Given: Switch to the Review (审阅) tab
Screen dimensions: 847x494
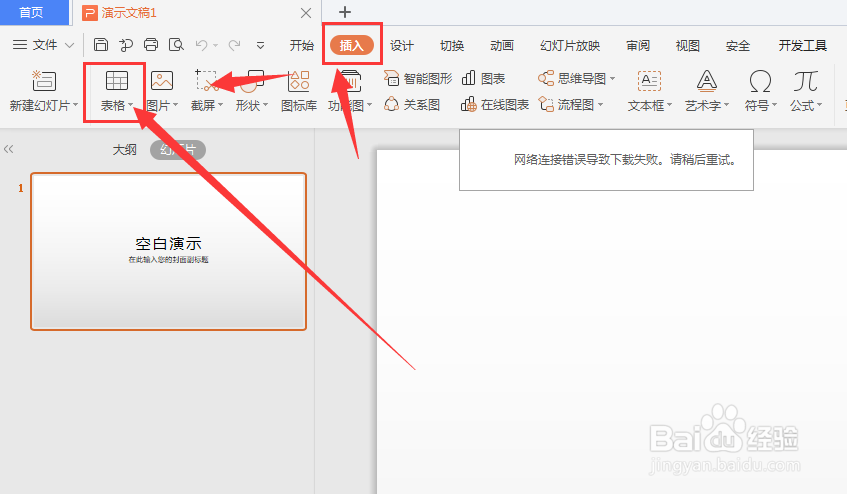Looking at the screenshot, I should 638,45.
